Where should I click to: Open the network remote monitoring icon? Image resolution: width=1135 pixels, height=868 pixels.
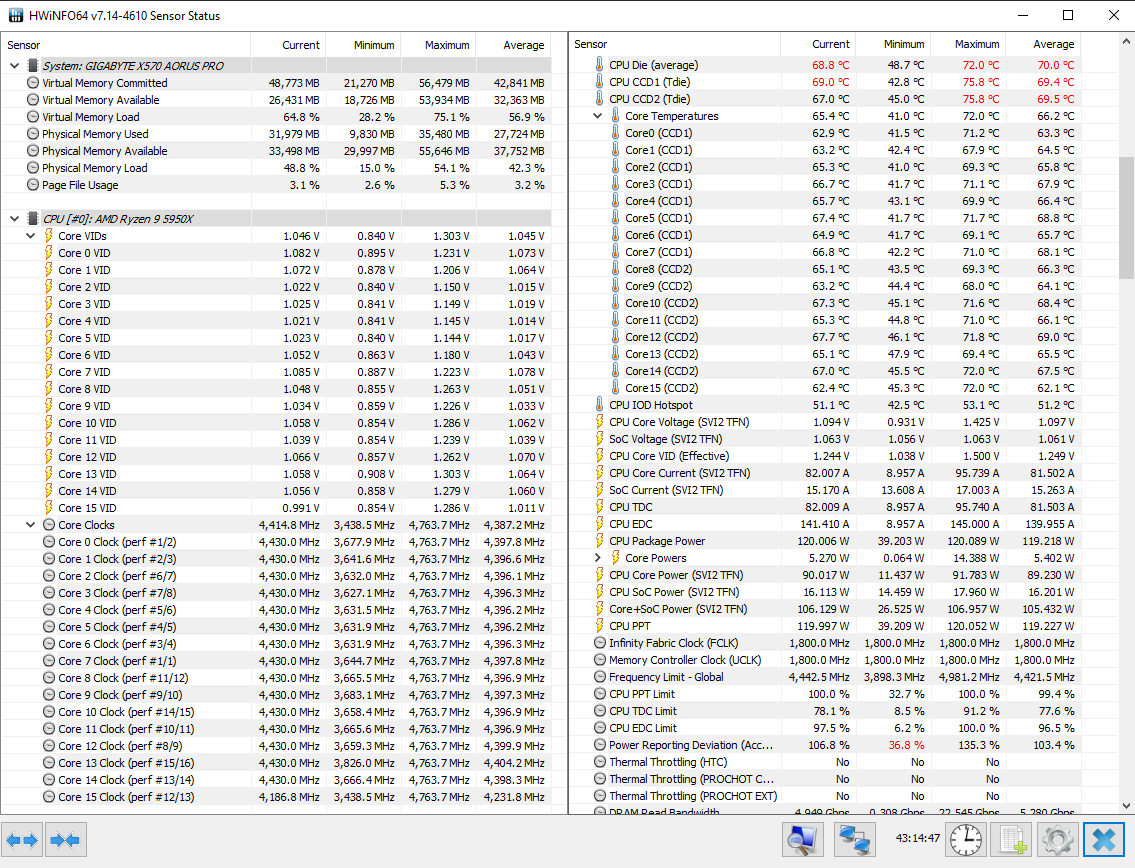[x=854, y=840]
